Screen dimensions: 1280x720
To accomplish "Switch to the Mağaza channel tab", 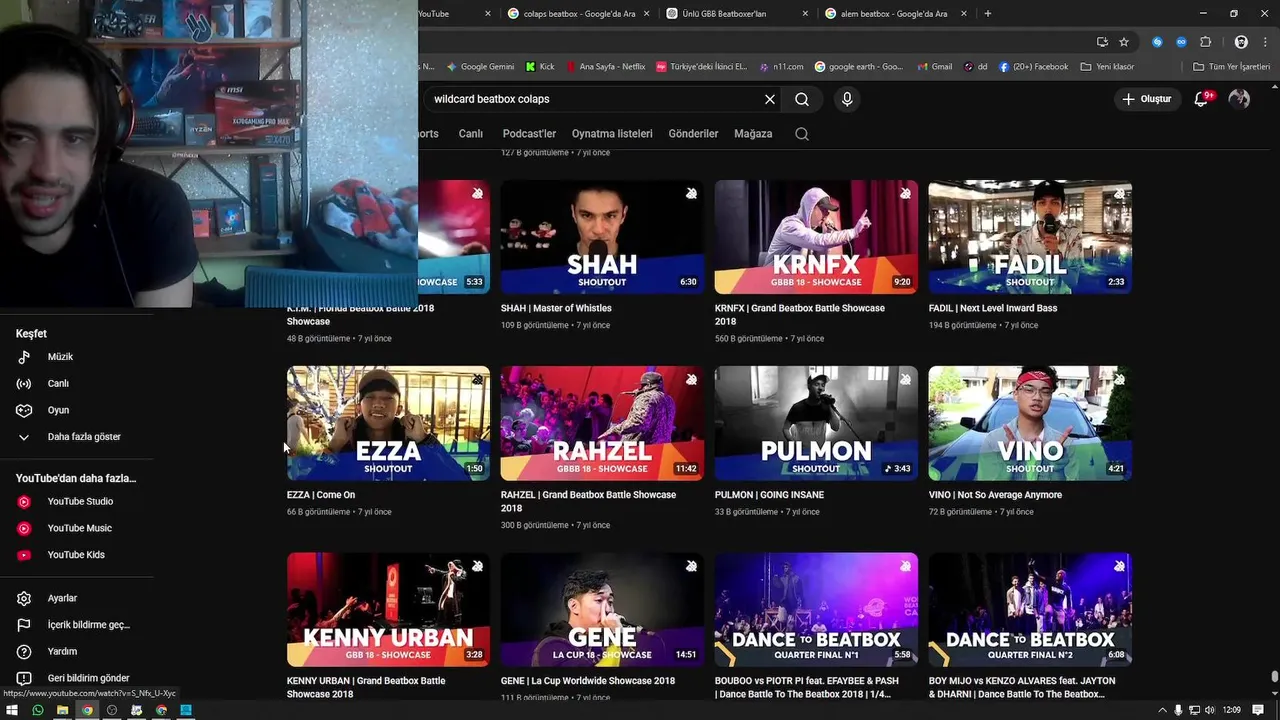I will 753,134.
